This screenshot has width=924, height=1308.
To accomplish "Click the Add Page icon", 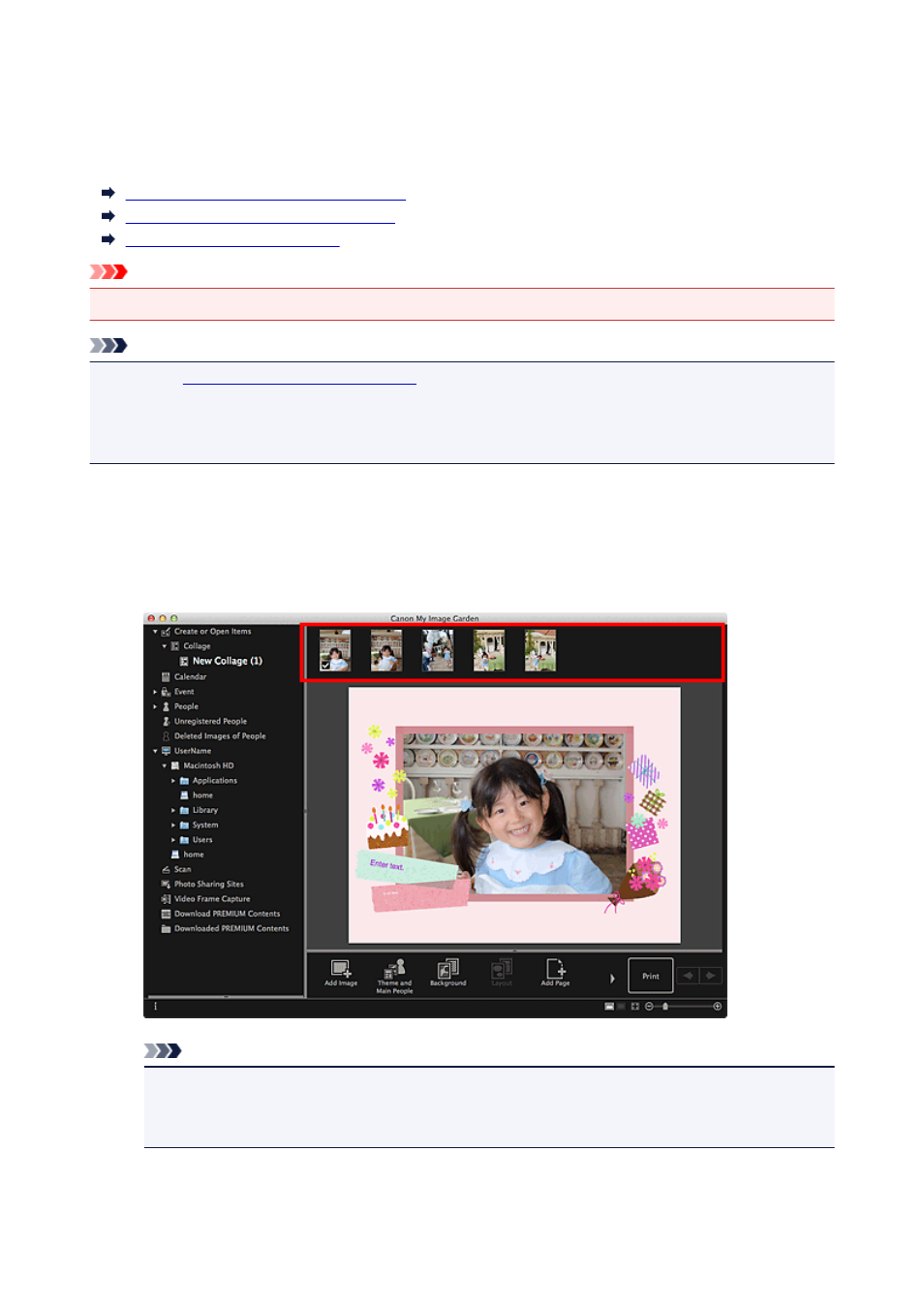I will (x=555, y=968).
